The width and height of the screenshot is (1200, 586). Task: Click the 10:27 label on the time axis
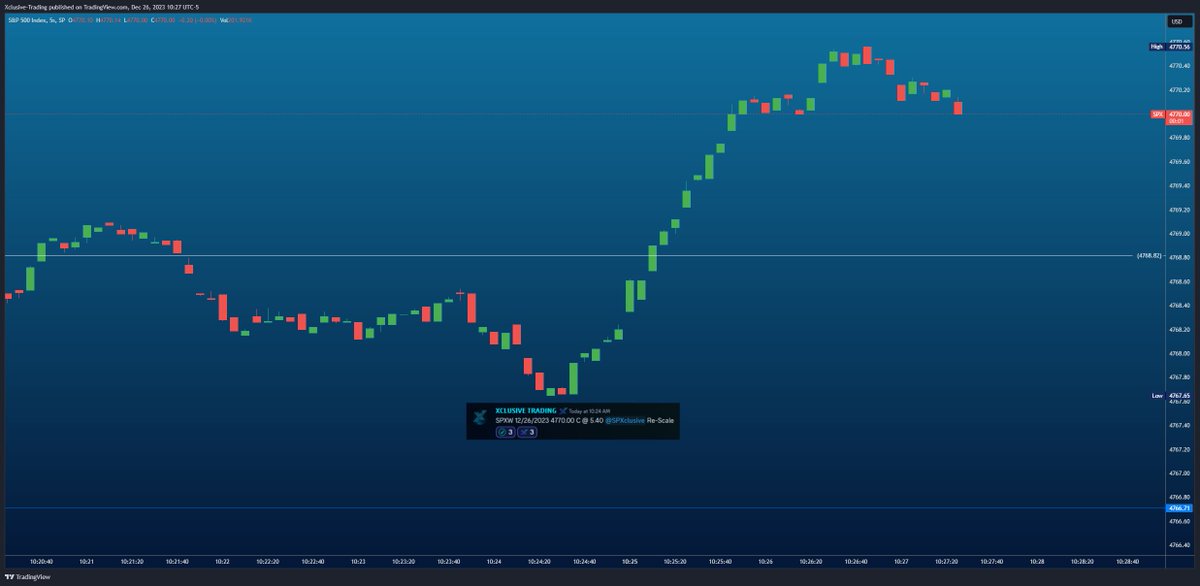point(901,561)
